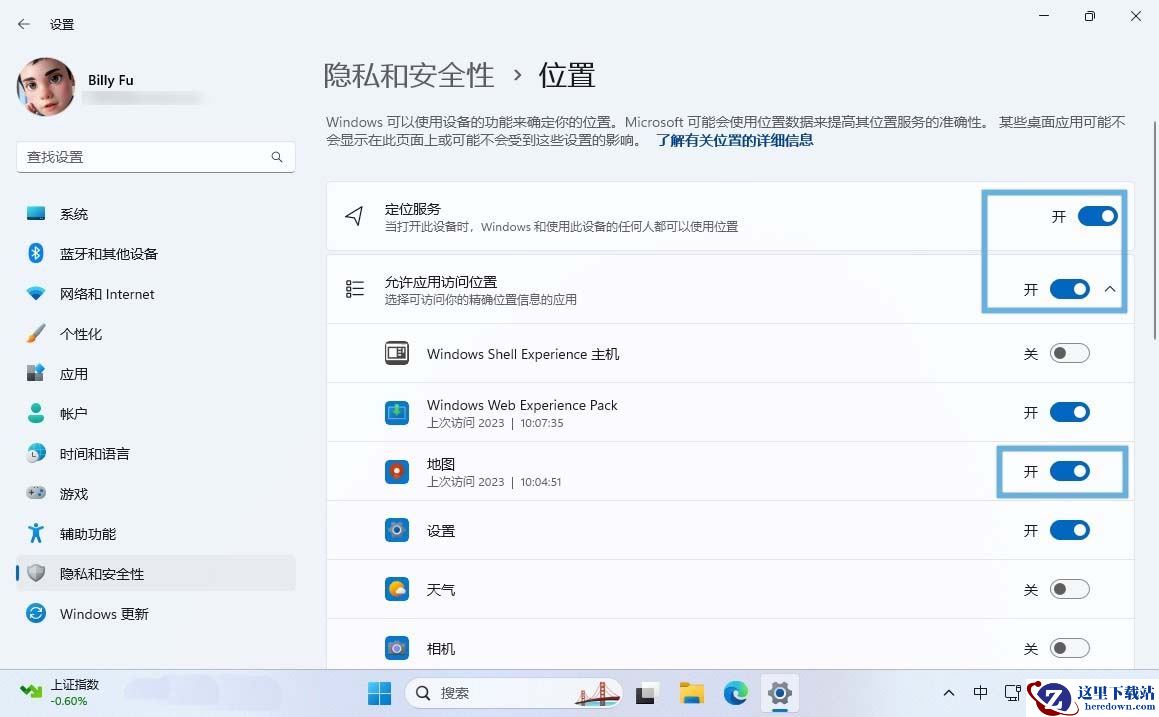Click the 帐户 person icon
Image resolution: width=1159 pixels, height=717 pixels.
click(x=35, y=413)
